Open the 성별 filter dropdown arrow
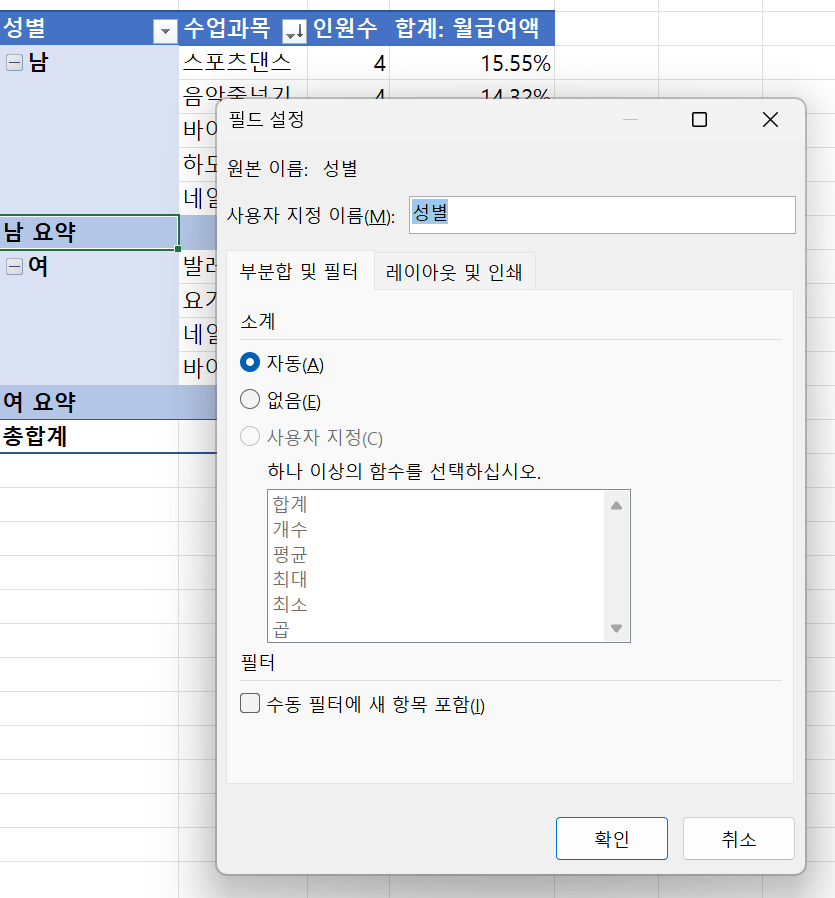 click(x=165, y=32)
